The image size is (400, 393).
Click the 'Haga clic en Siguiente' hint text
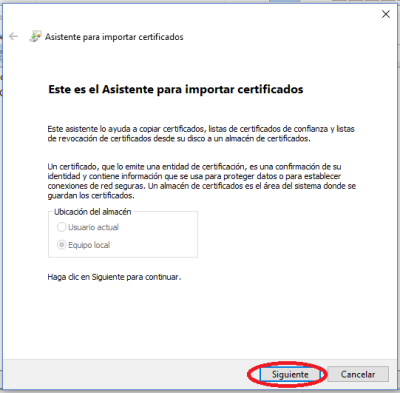click(114, 277)
